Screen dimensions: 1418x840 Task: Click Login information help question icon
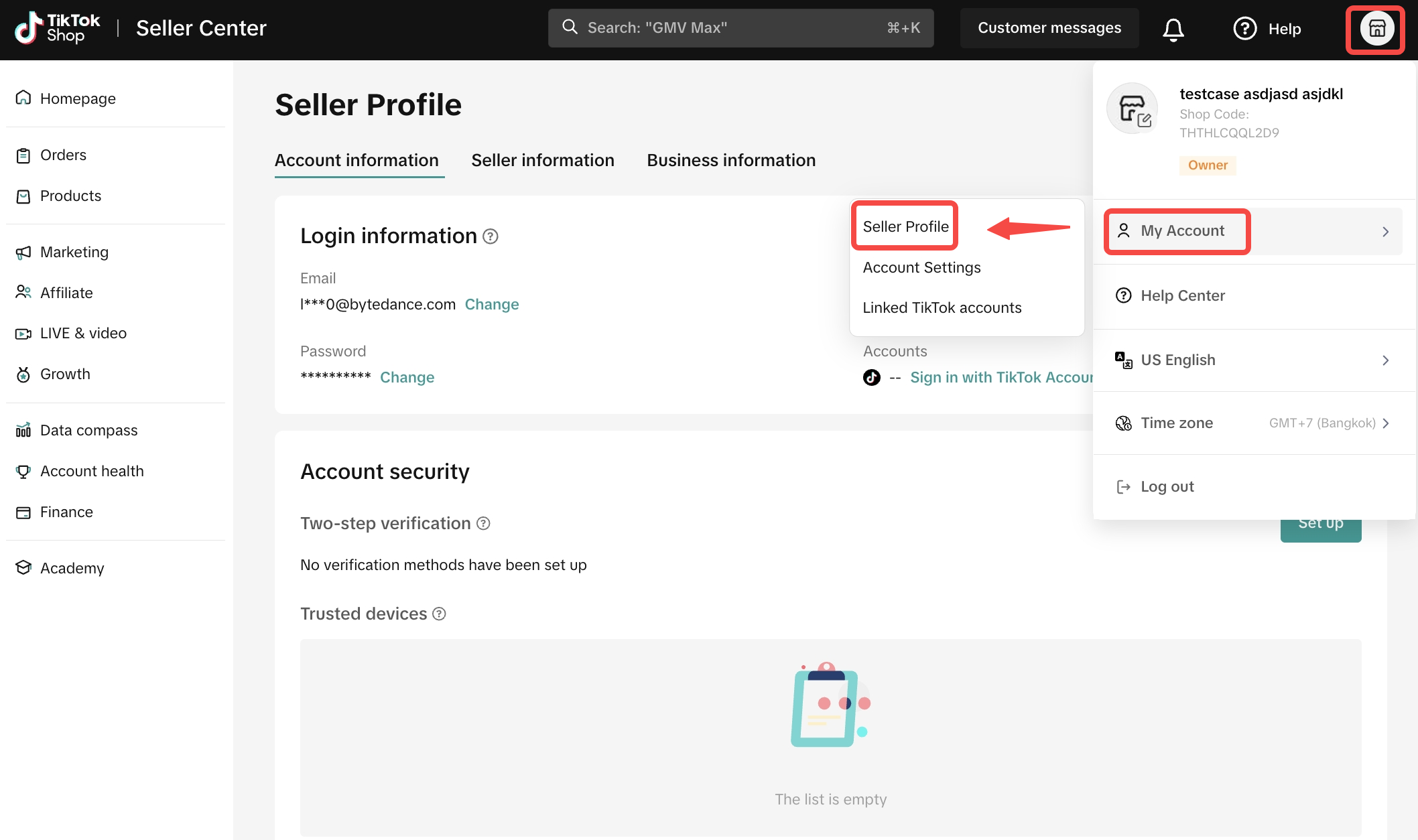(x=491, y=236)
